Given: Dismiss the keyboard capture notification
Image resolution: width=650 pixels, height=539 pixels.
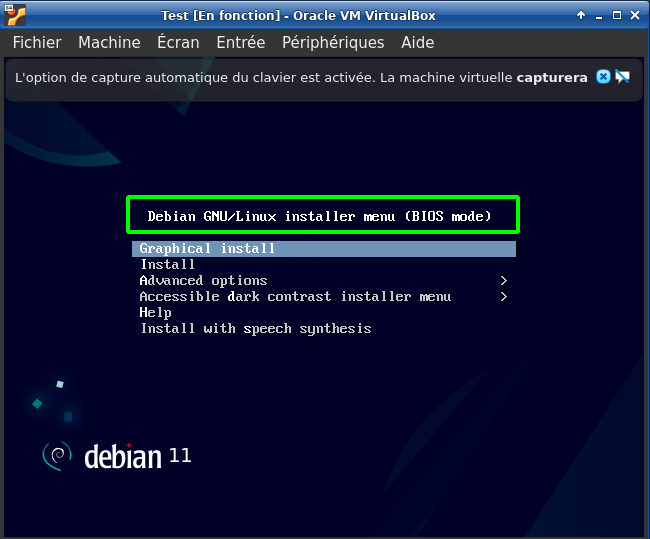Looking at the screenshot, I should [603, 77].
